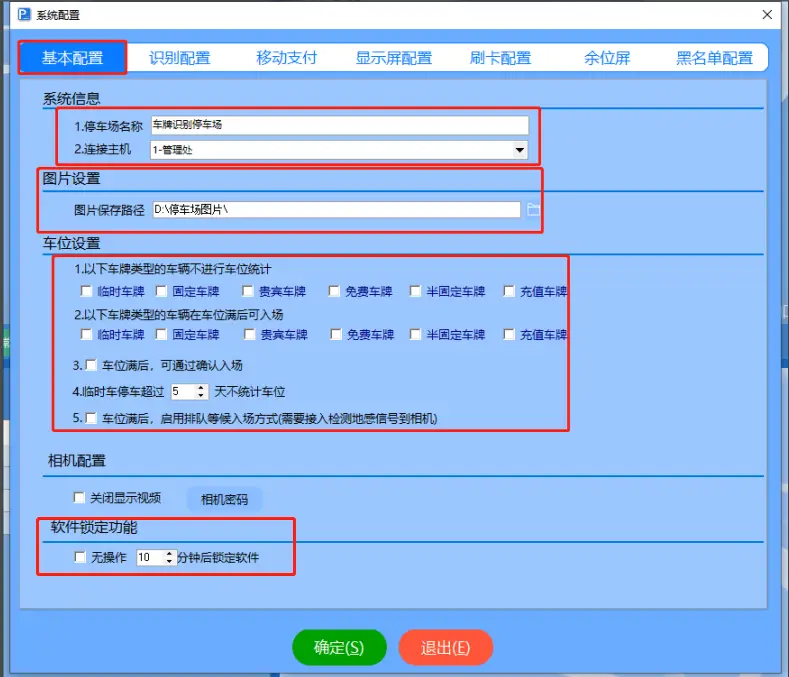Click the 相机密码 button
The image size is (789, 677).
coord(224,499)
